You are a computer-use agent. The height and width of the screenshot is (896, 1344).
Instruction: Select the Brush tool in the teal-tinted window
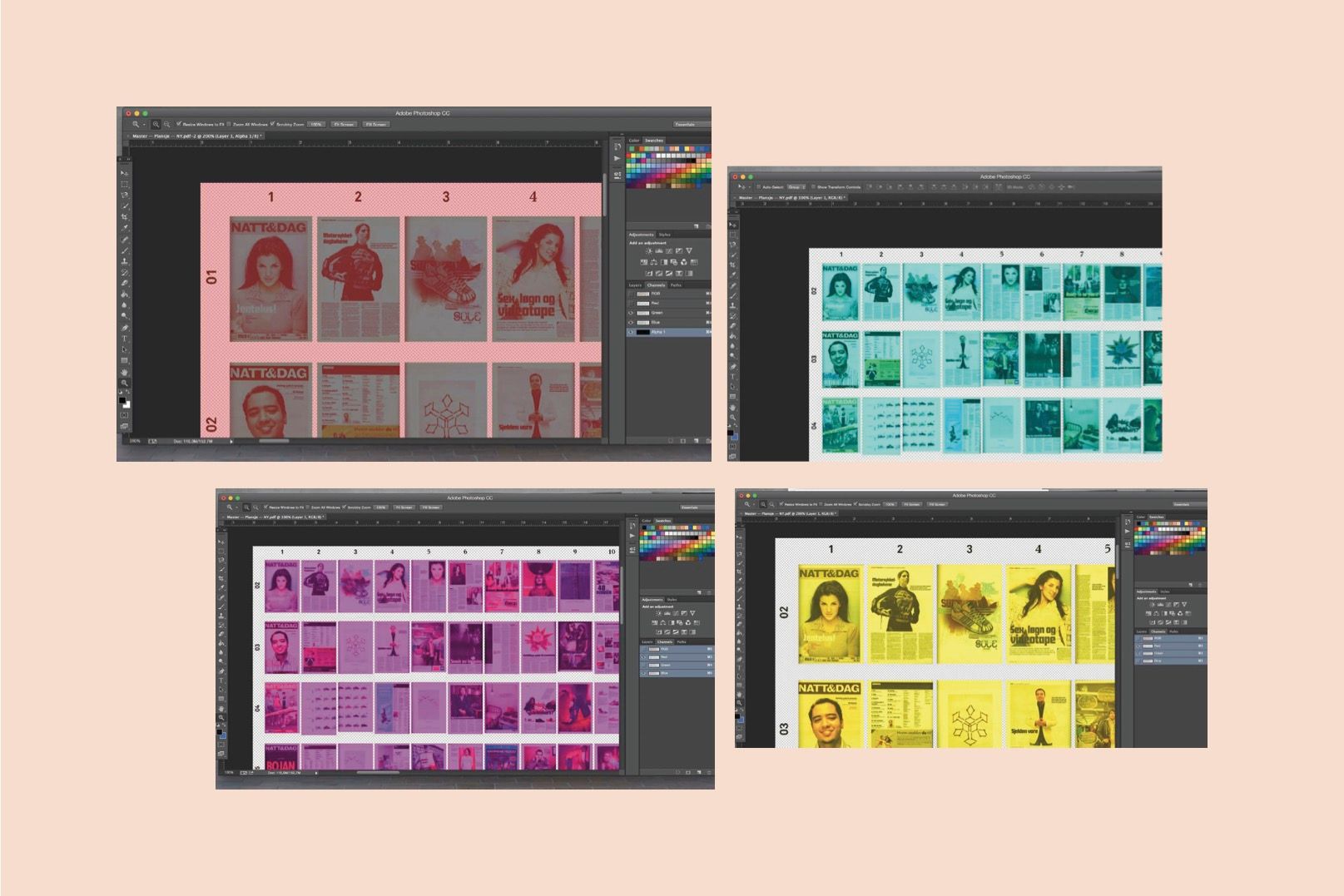733,295
